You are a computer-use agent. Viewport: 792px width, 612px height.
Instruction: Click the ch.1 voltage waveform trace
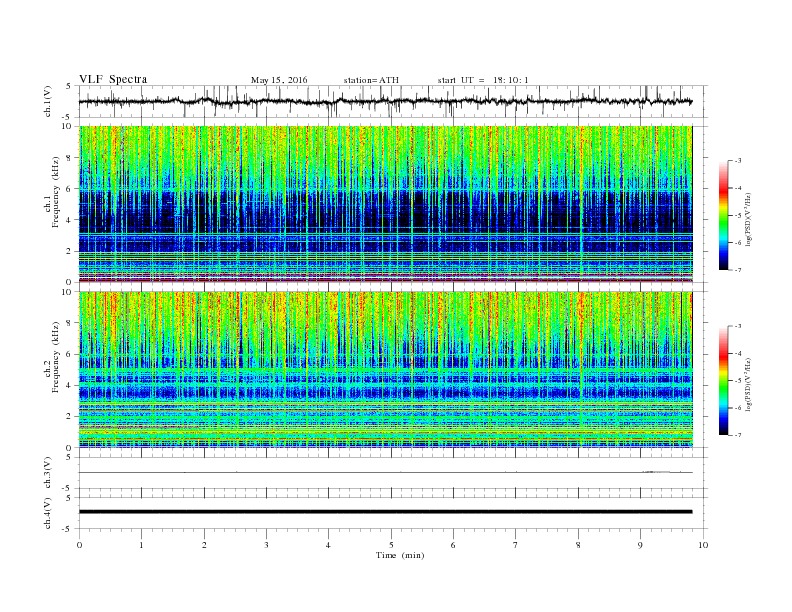point(386,101)
